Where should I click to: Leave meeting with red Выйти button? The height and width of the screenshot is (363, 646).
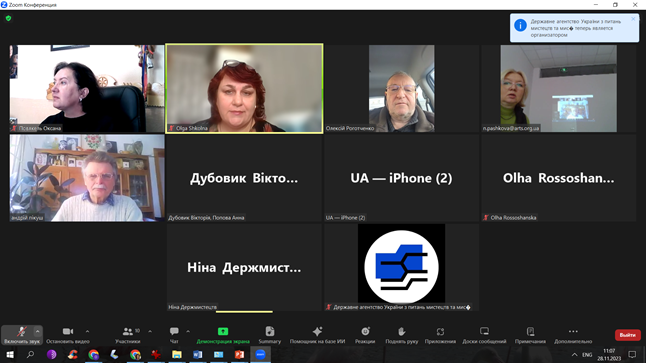[627, 335]
